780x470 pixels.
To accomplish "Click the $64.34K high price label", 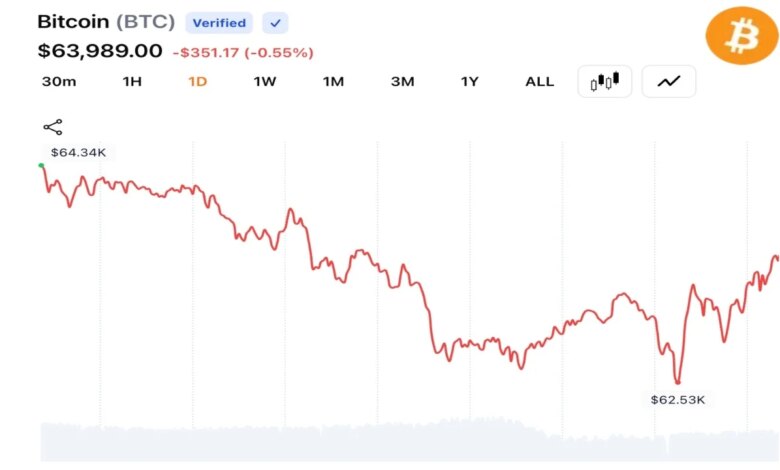I will [78, 152].
